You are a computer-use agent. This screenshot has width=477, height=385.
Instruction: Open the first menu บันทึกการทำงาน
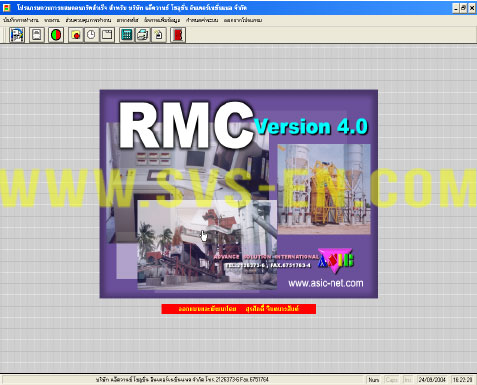(21, 20)
